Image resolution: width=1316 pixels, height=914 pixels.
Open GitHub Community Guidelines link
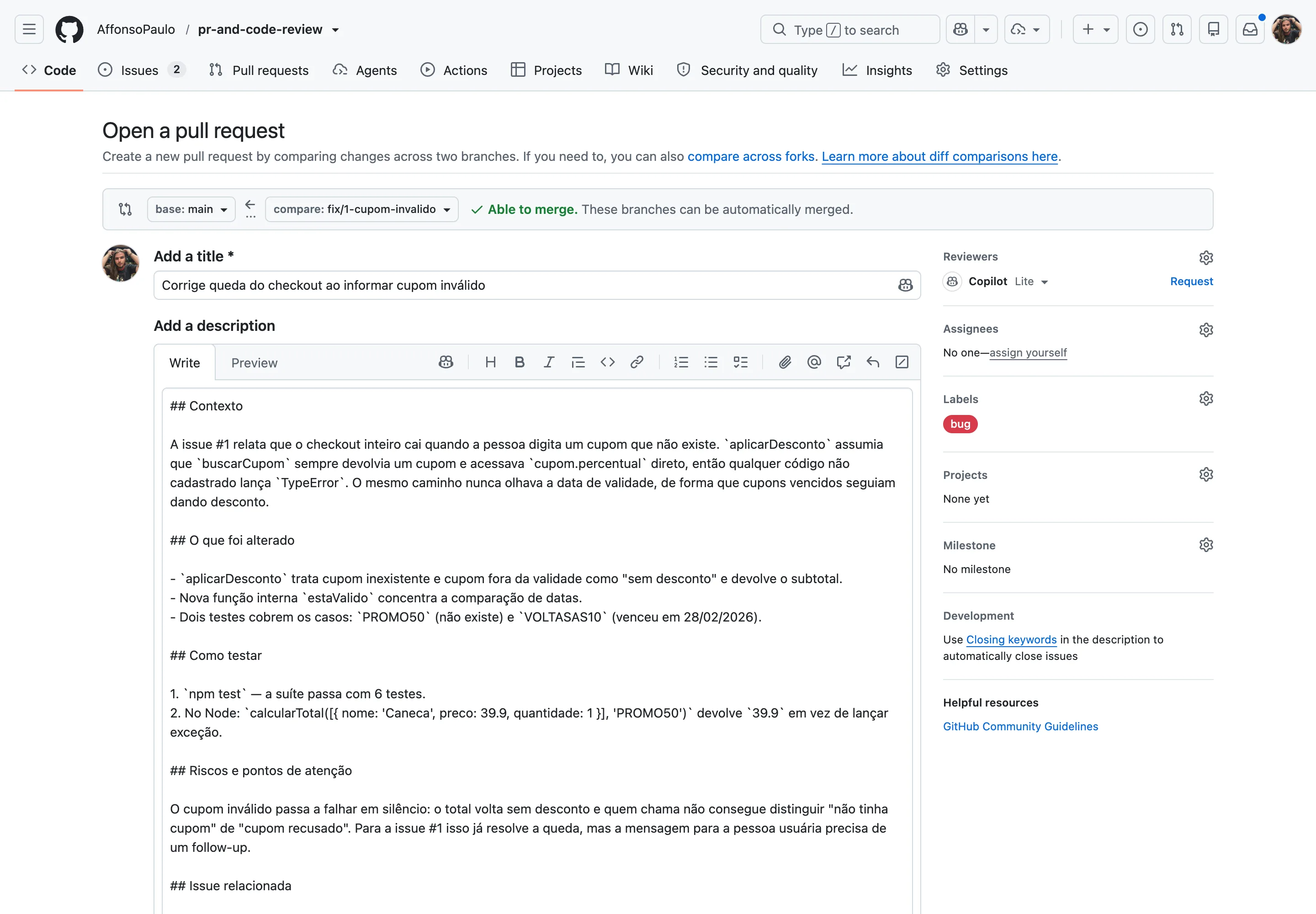coord(1020,726)
